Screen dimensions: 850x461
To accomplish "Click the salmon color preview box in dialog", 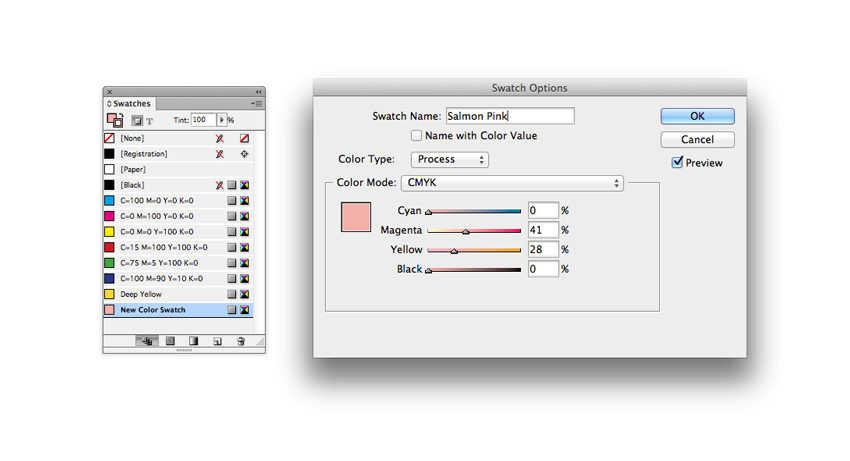I will pyautogui.click(x=356, y=217).
